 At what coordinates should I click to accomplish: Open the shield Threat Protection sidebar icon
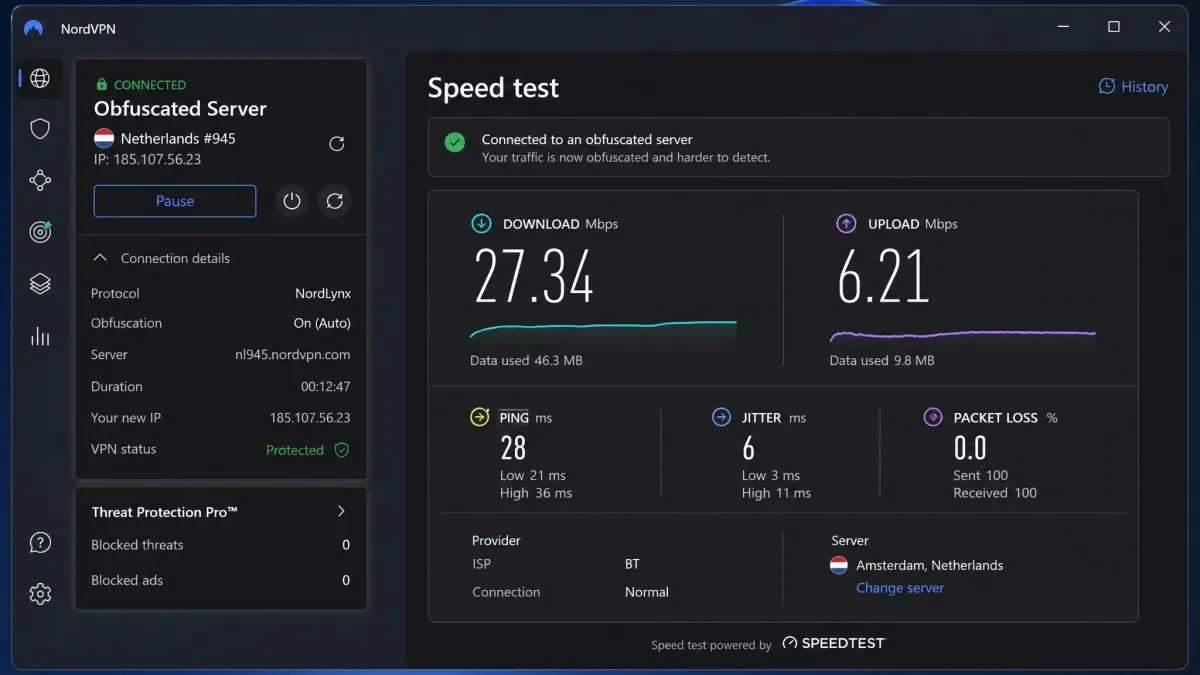point(40,129)
